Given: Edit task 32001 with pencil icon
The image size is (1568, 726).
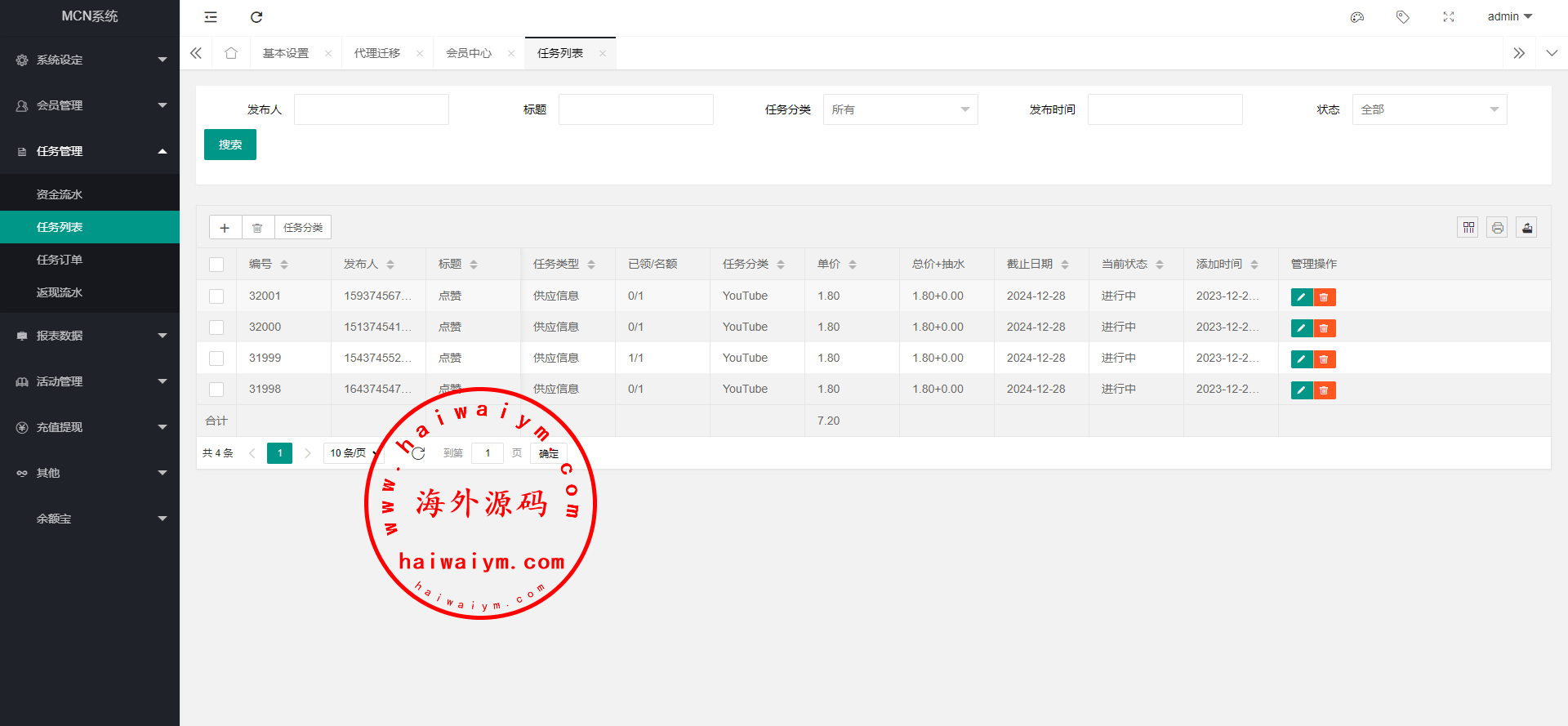Looking at the screenshot, I should tap(1301, 297).
